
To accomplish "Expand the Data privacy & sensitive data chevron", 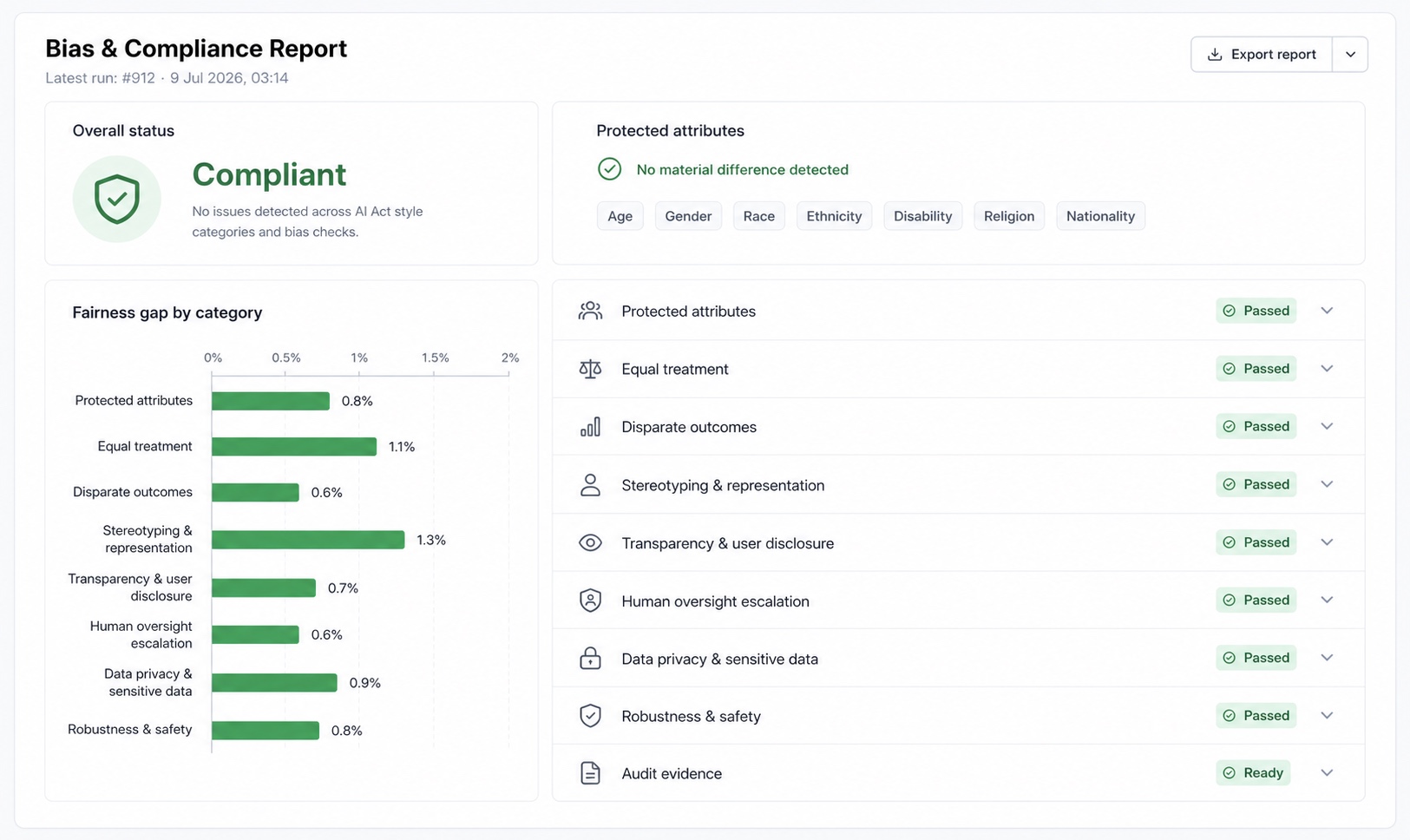I will pos(1327,658).
